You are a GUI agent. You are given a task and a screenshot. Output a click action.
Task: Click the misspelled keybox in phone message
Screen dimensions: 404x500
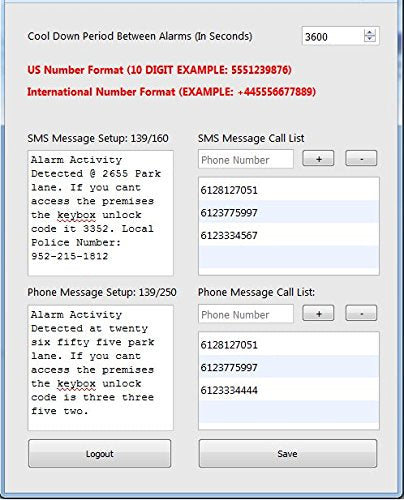(76, 384)
